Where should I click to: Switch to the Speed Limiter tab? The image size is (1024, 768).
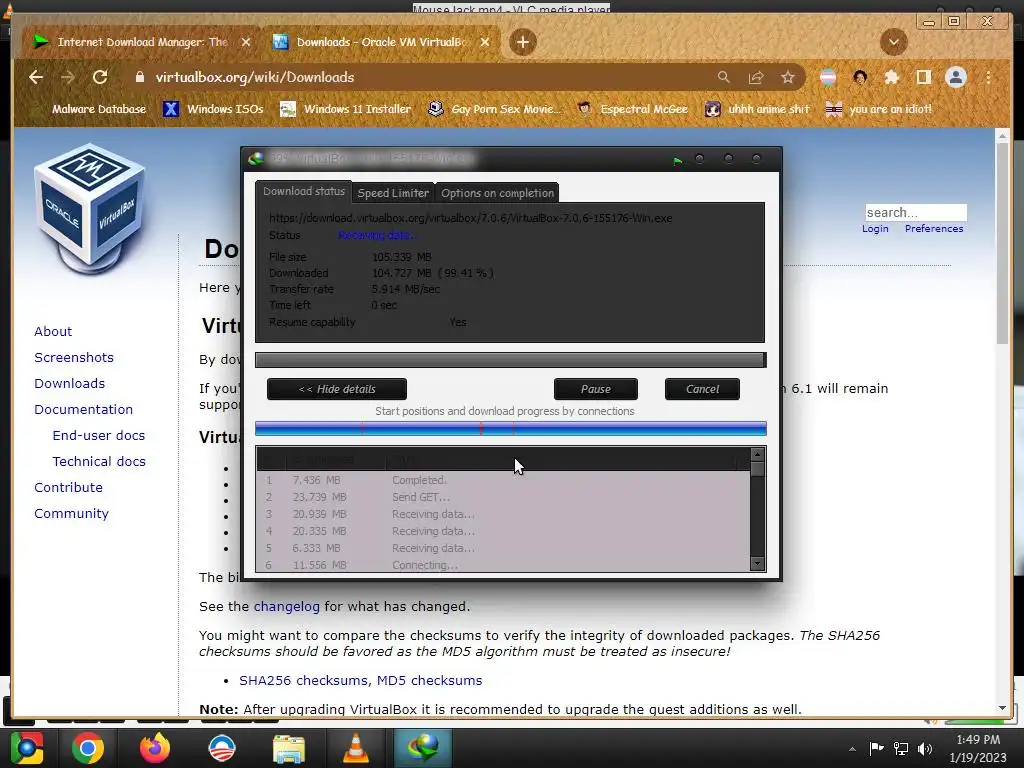[393, 193]
